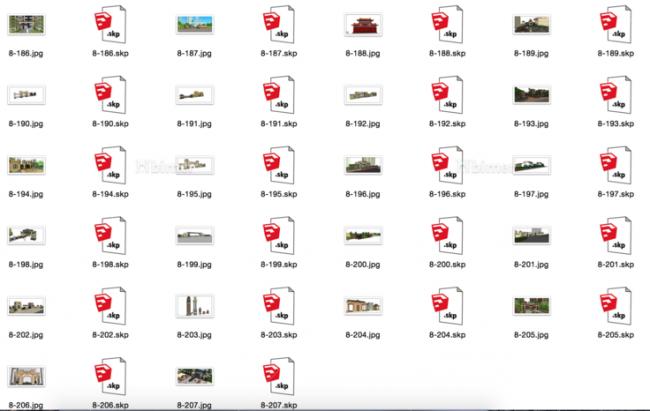Image resolution: width=650 pixels, height=411 pixels.
Task: Select the 8-196.jpg image thumbnail
Action: coord(359,165)
